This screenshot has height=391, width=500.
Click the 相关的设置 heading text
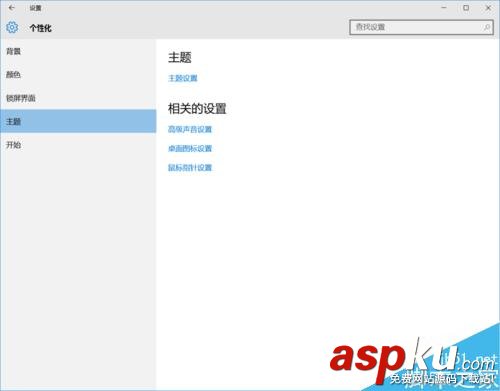coord(197,109)
